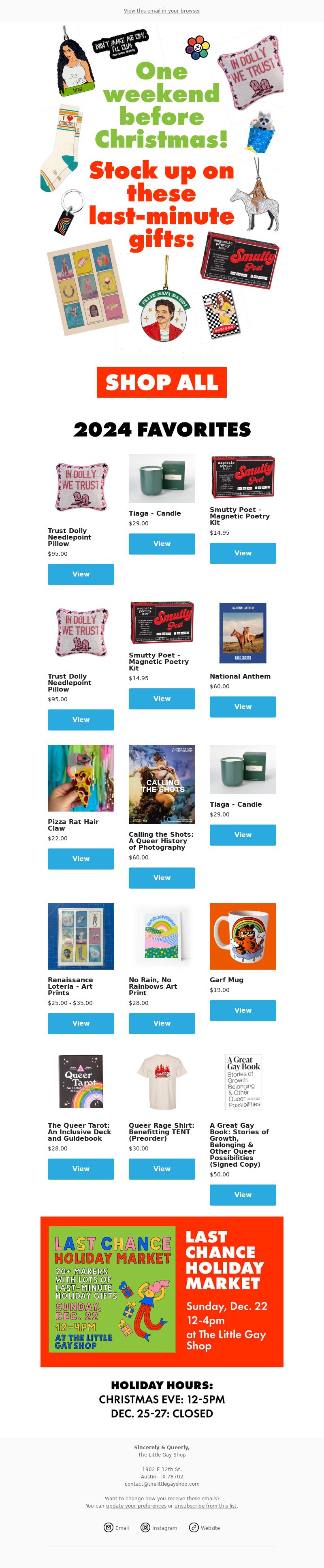The image size is (324, 1568).
Task: Open the Garf Mug product image
Action: point(243,936)
